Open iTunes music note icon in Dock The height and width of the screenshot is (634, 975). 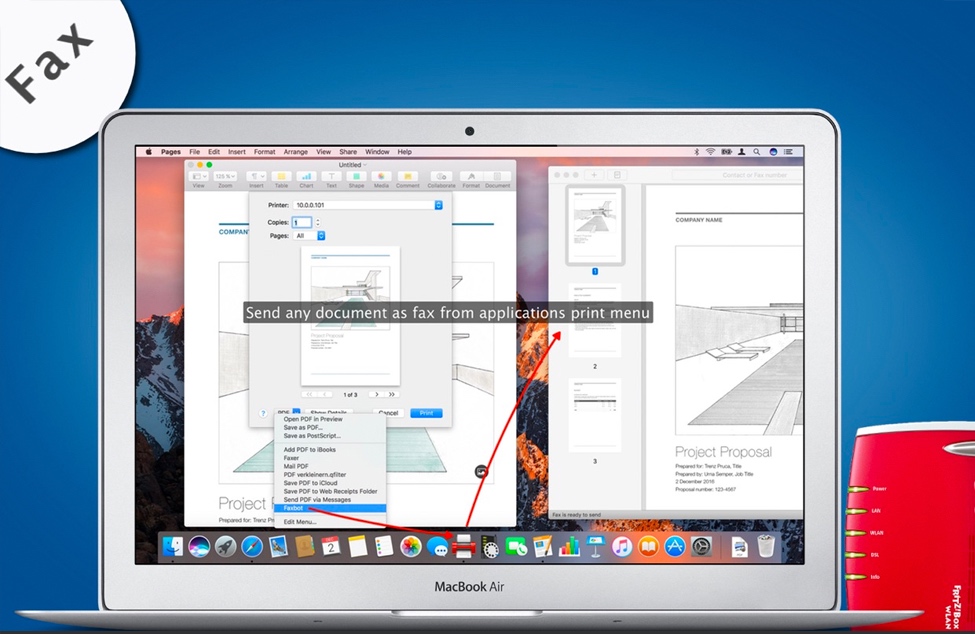click(622, 546)
